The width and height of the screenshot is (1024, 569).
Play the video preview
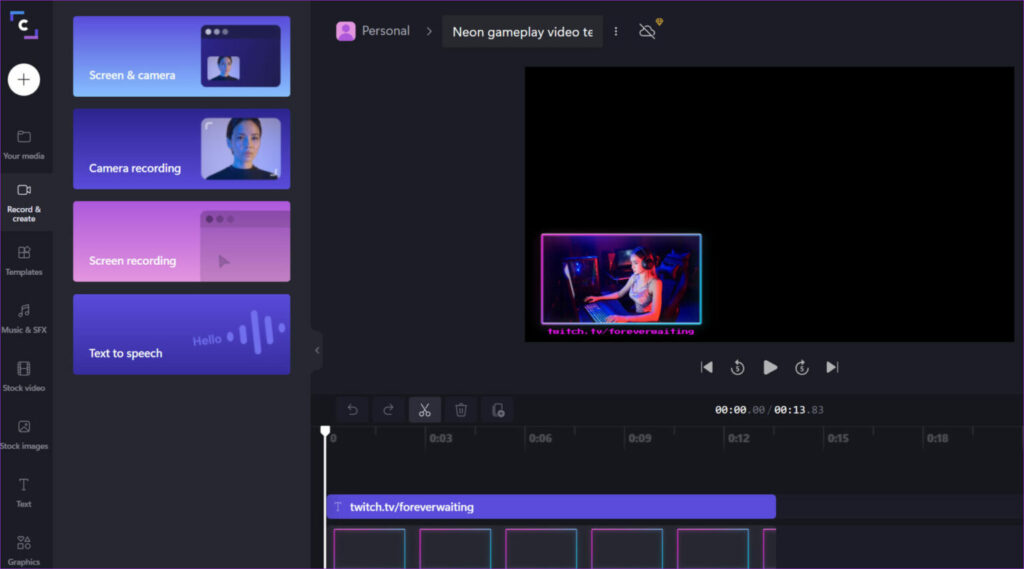click(x=770, y=368)
